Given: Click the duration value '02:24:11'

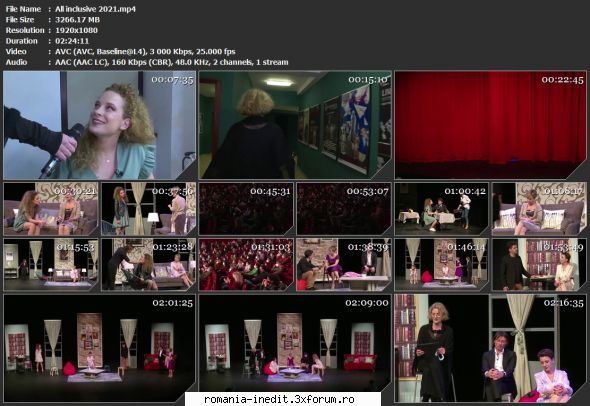Looking at the screenshot, I should (x=72, y=41).
